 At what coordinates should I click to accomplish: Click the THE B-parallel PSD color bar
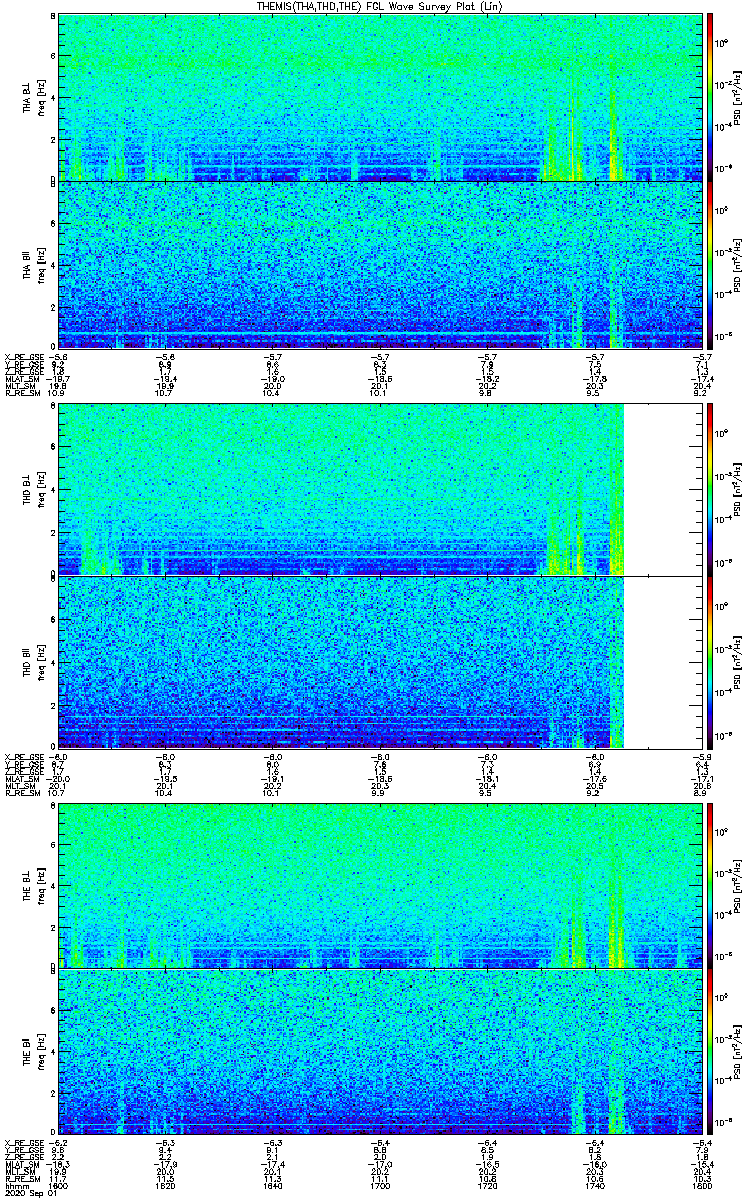[x=710, y=1052]
